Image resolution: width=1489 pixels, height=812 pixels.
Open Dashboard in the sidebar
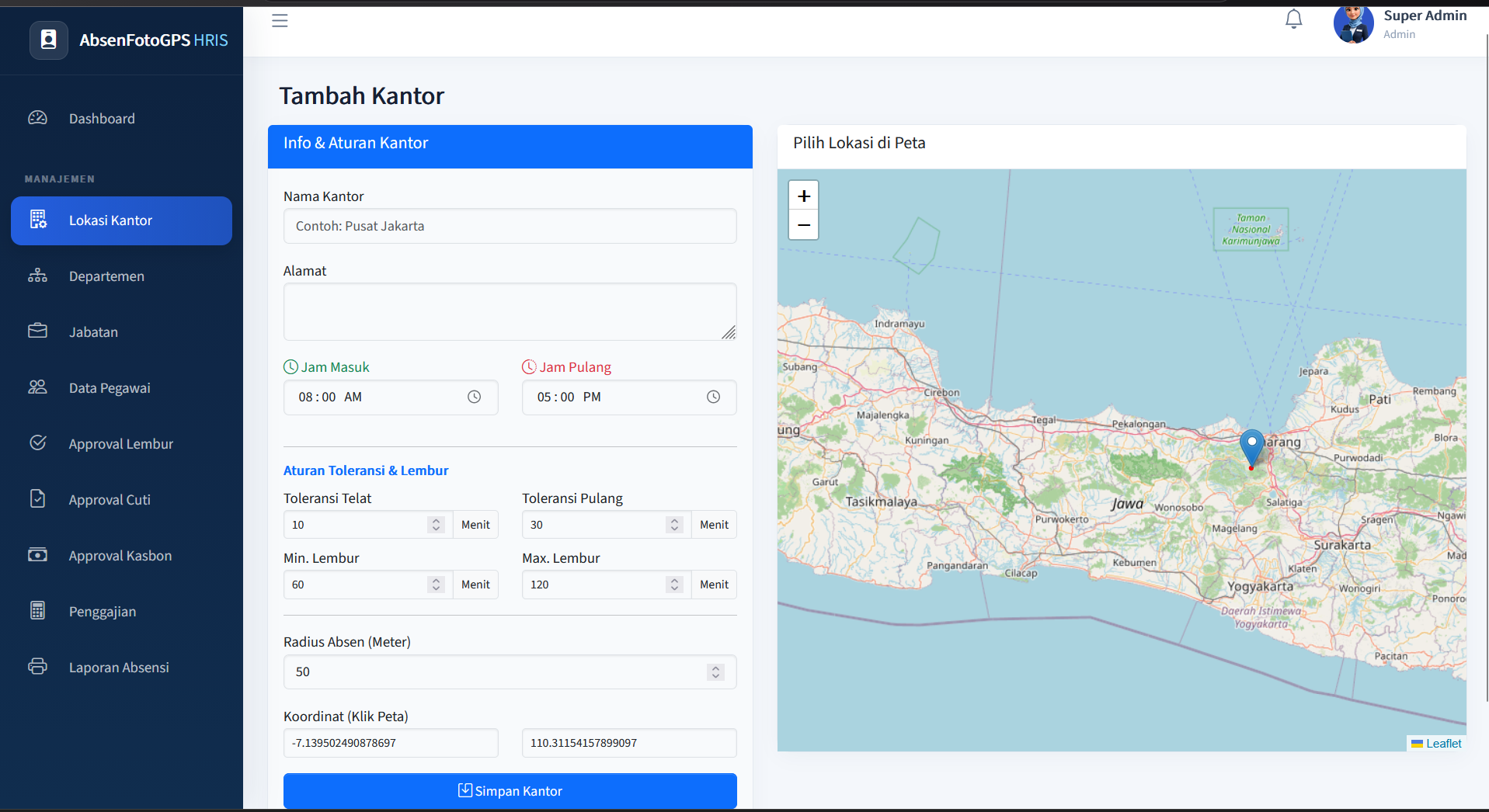coord(121,118)
